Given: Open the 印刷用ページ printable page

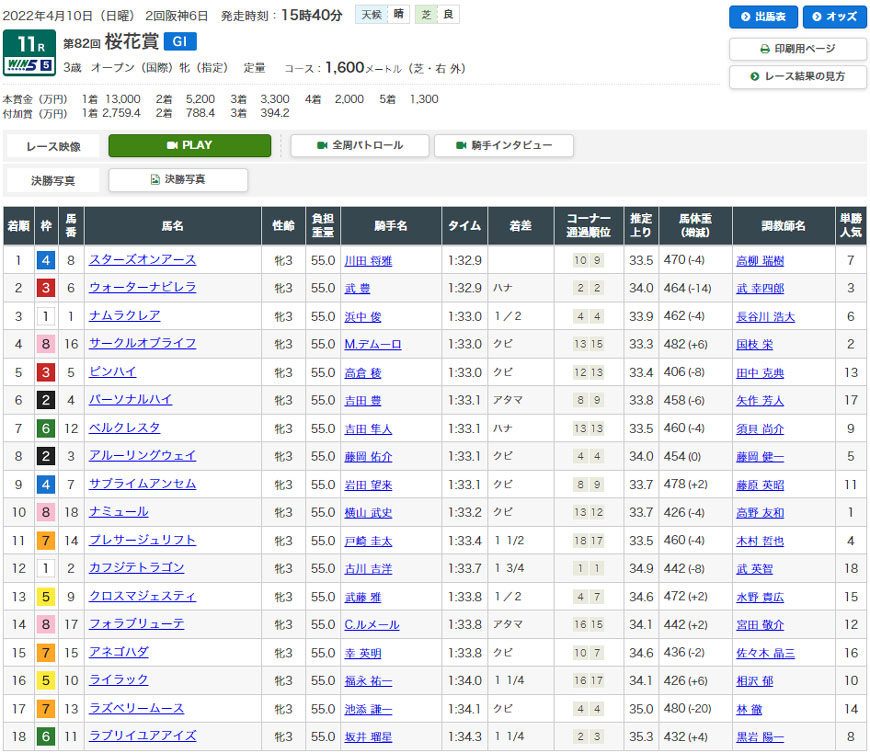Looking at the screenshot, I should point(796,49).
